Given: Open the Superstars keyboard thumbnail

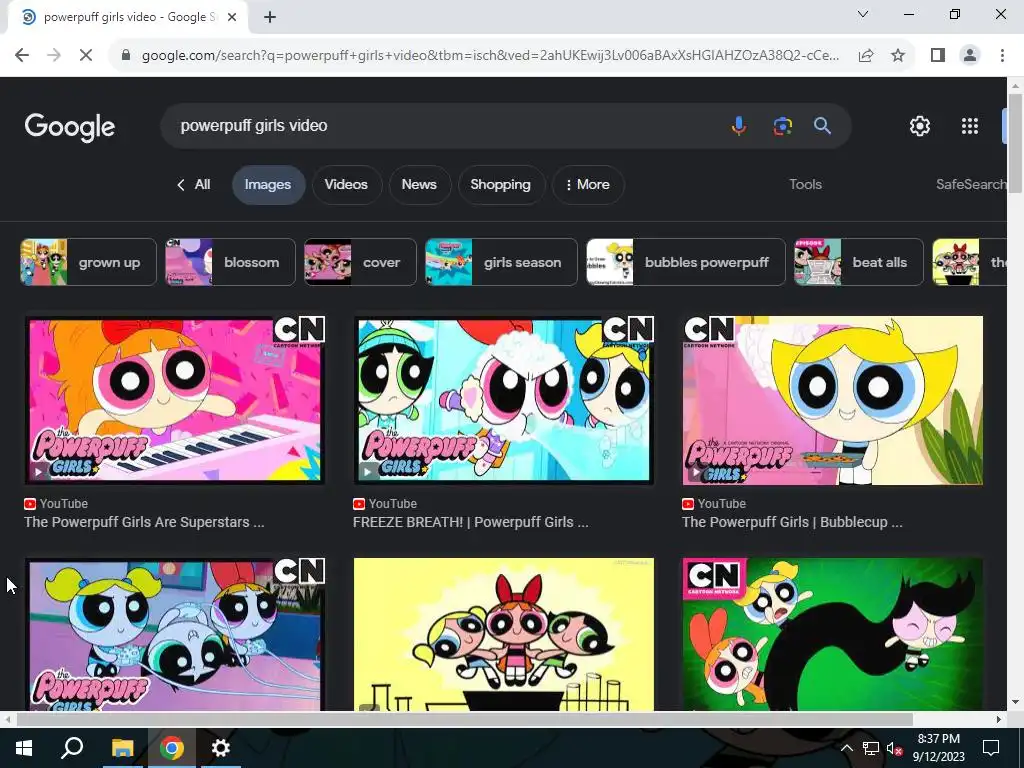Looking at the screenshot, I should click(x=174, y=400).
